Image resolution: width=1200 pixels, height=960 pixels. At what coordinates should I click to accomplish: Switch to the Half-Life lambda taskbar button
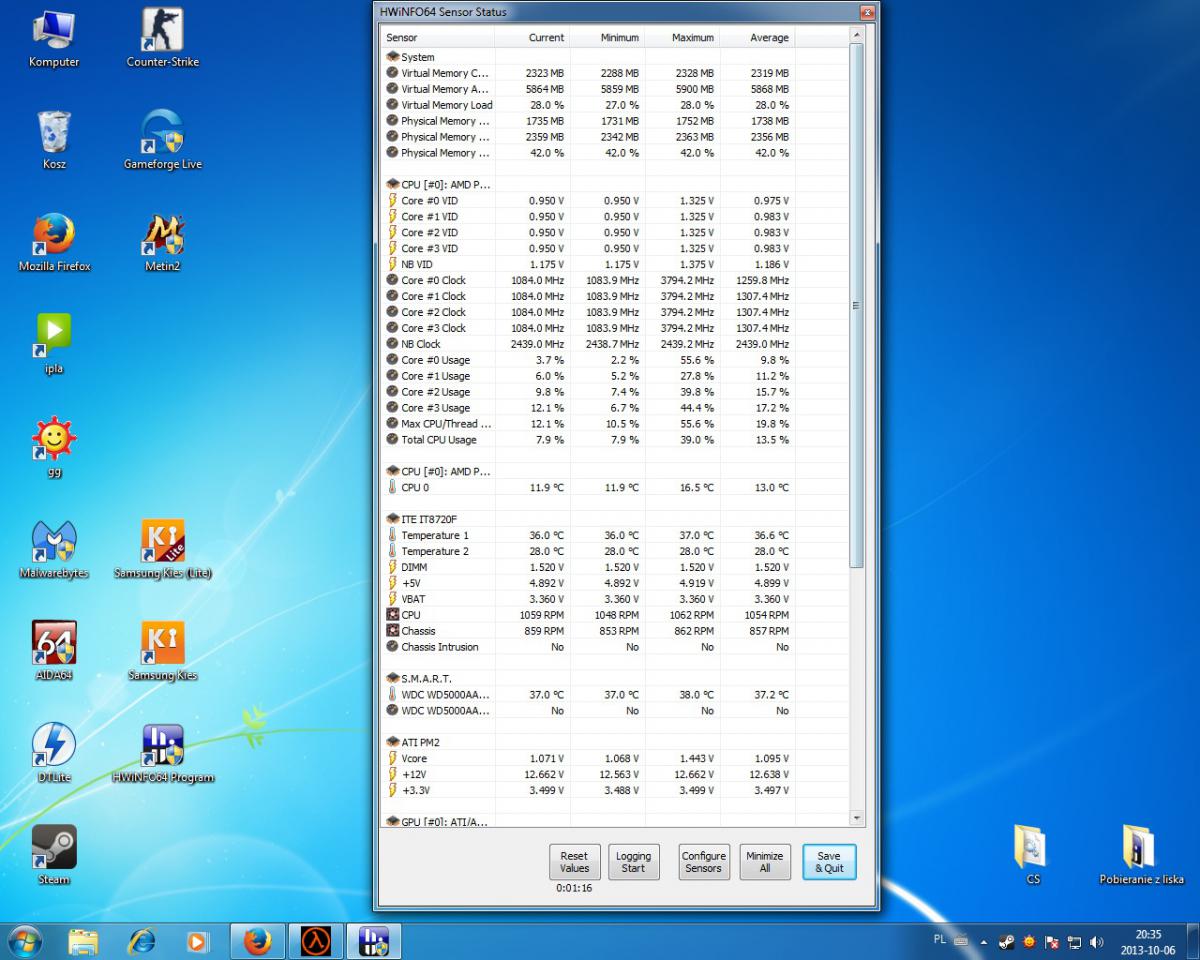point(316,941)
